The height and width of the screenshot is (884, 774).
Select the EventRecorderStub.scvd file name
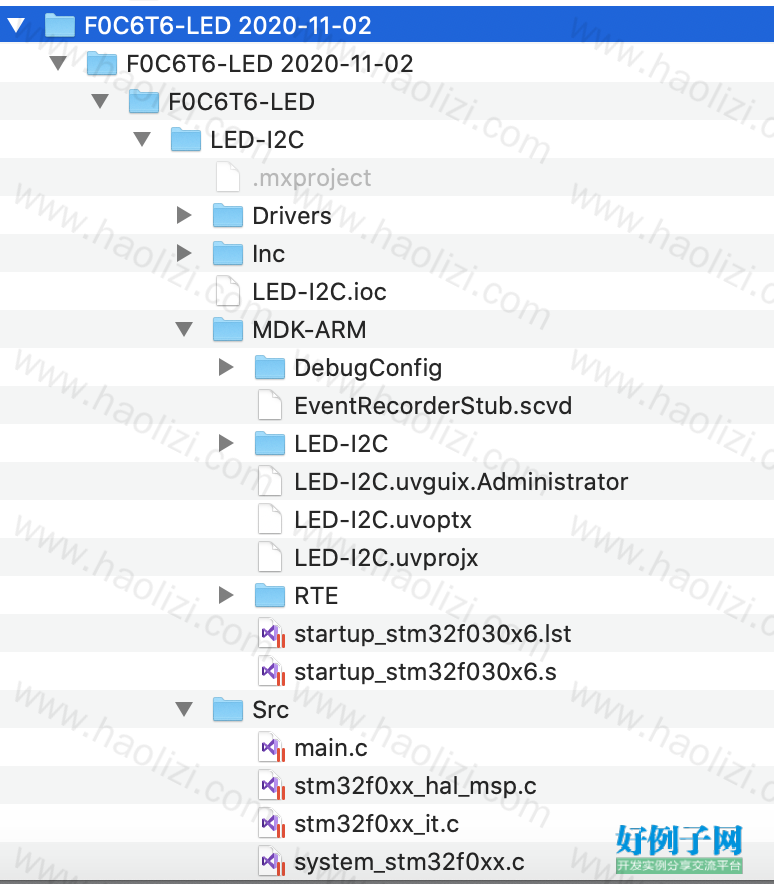pos(434,406)
